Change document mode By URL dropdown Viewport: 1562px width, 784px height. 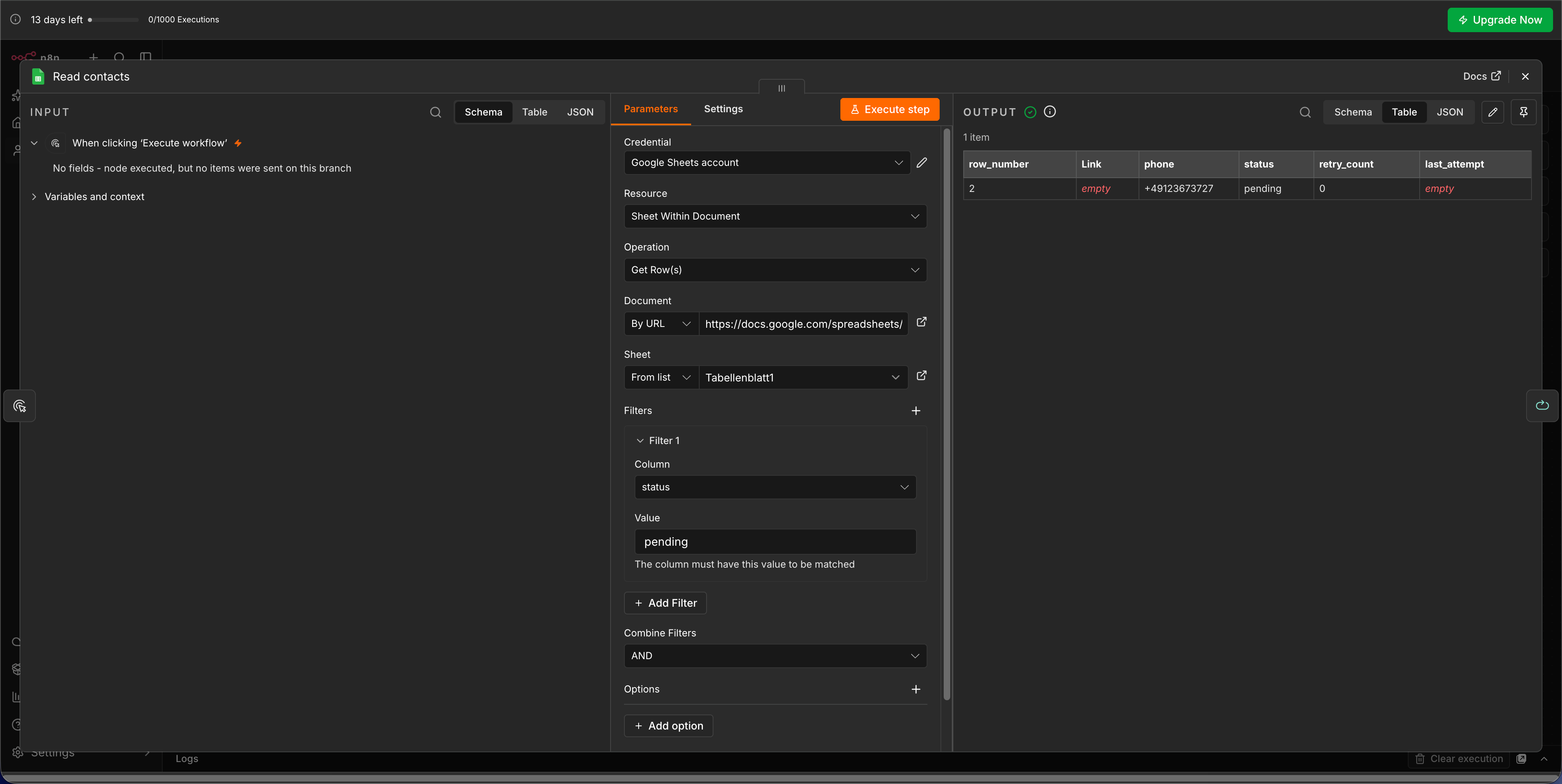pyautogui.click(x=661, y=324)
